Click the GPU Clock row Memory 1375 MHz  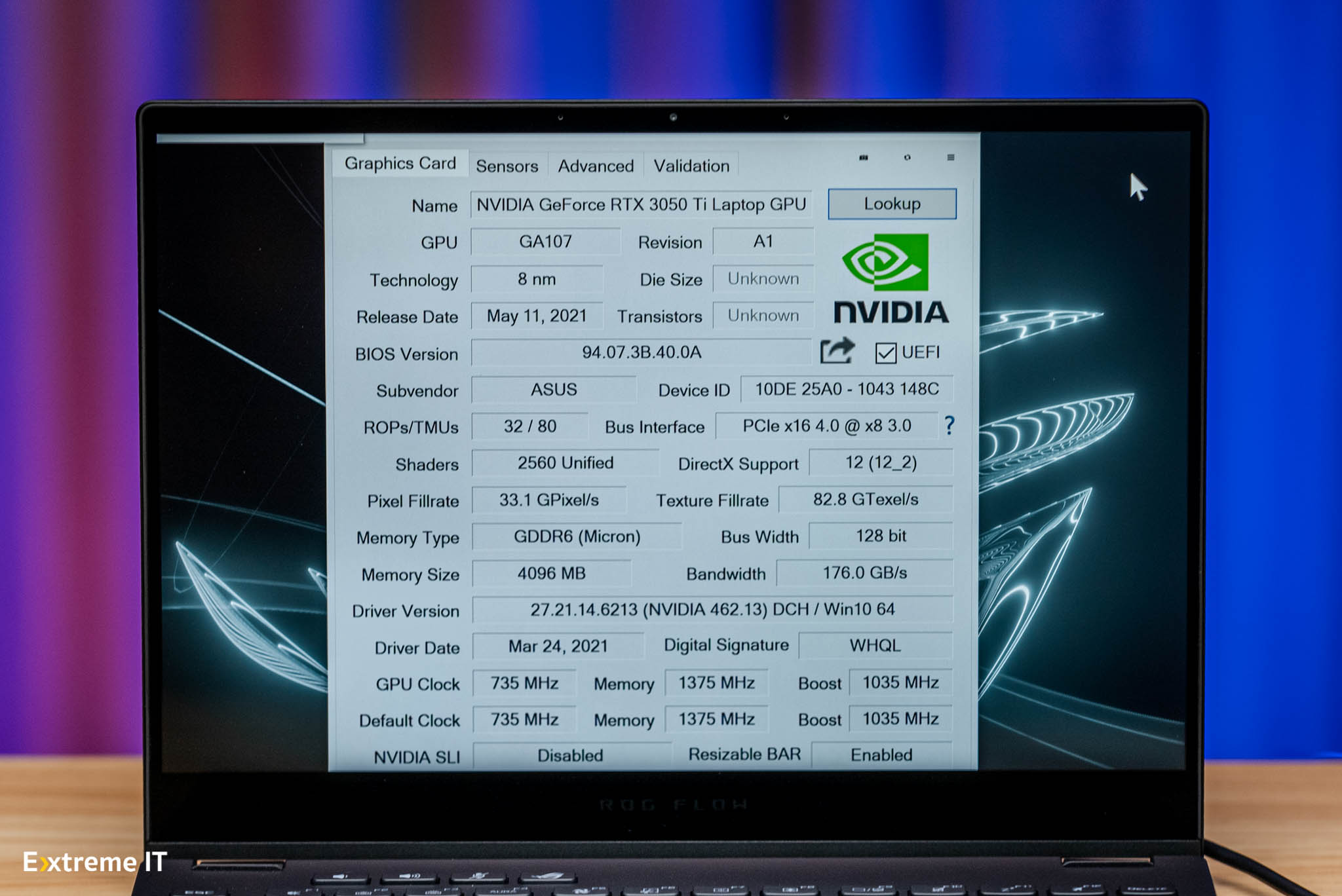point(716,682)
